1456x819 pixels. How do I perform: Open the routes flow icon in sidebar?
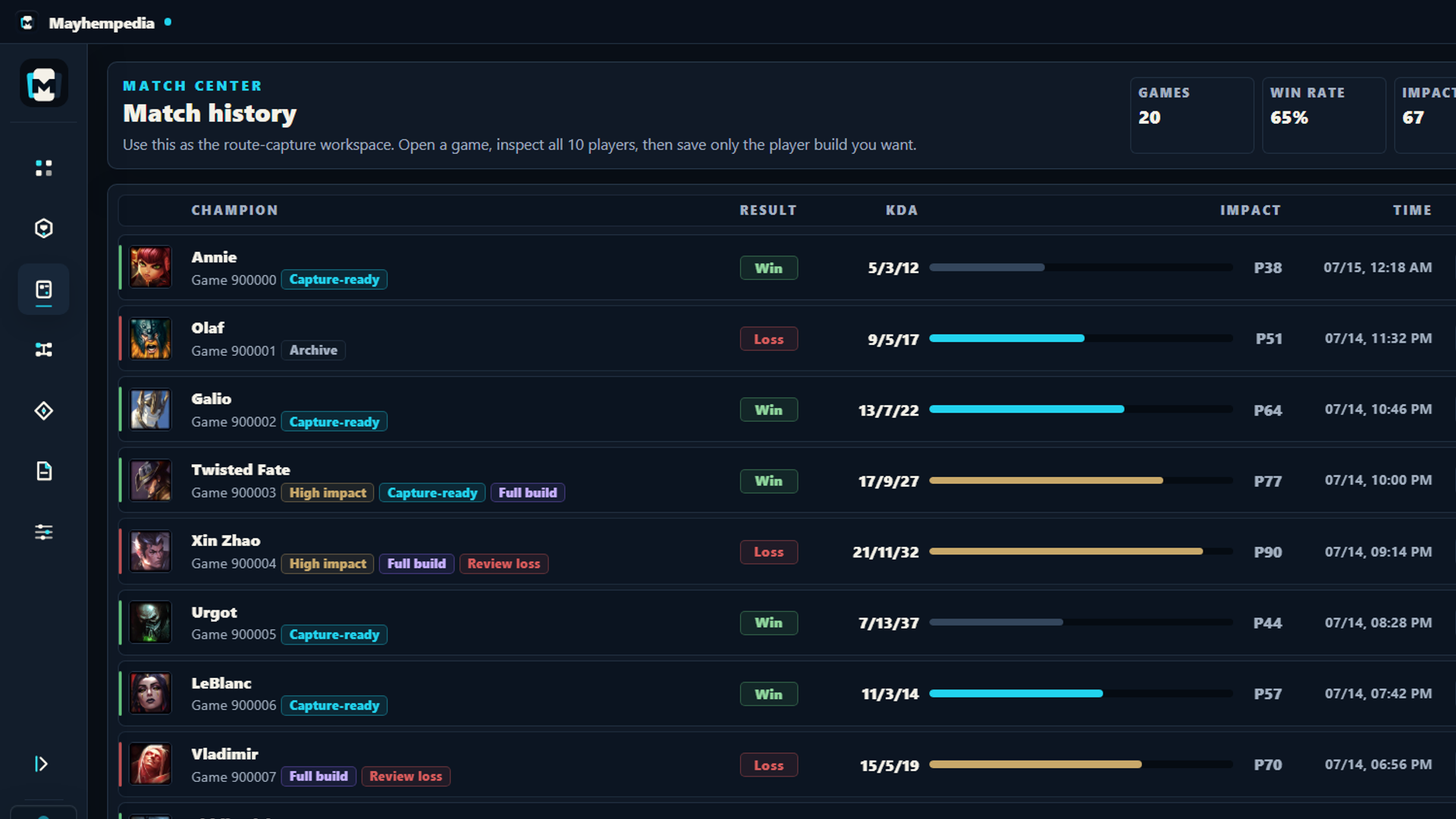coord(43,350)
